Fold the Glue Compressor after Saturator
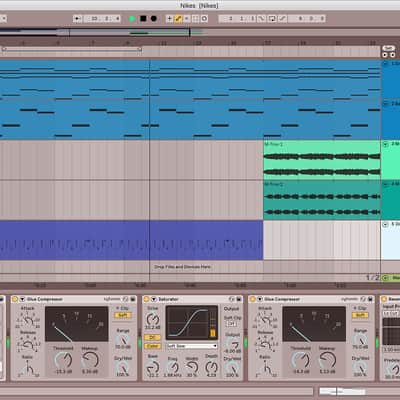400x400 pixels. coord(260,299)
